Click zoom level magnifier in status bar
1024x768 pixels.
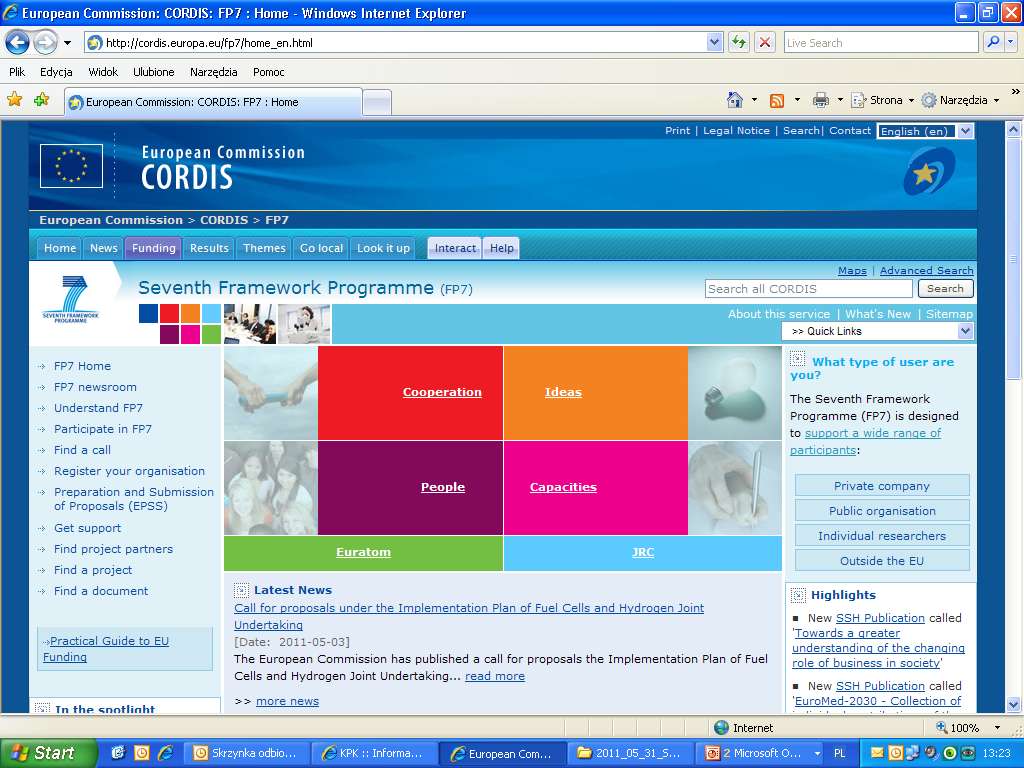coord(942,727)
